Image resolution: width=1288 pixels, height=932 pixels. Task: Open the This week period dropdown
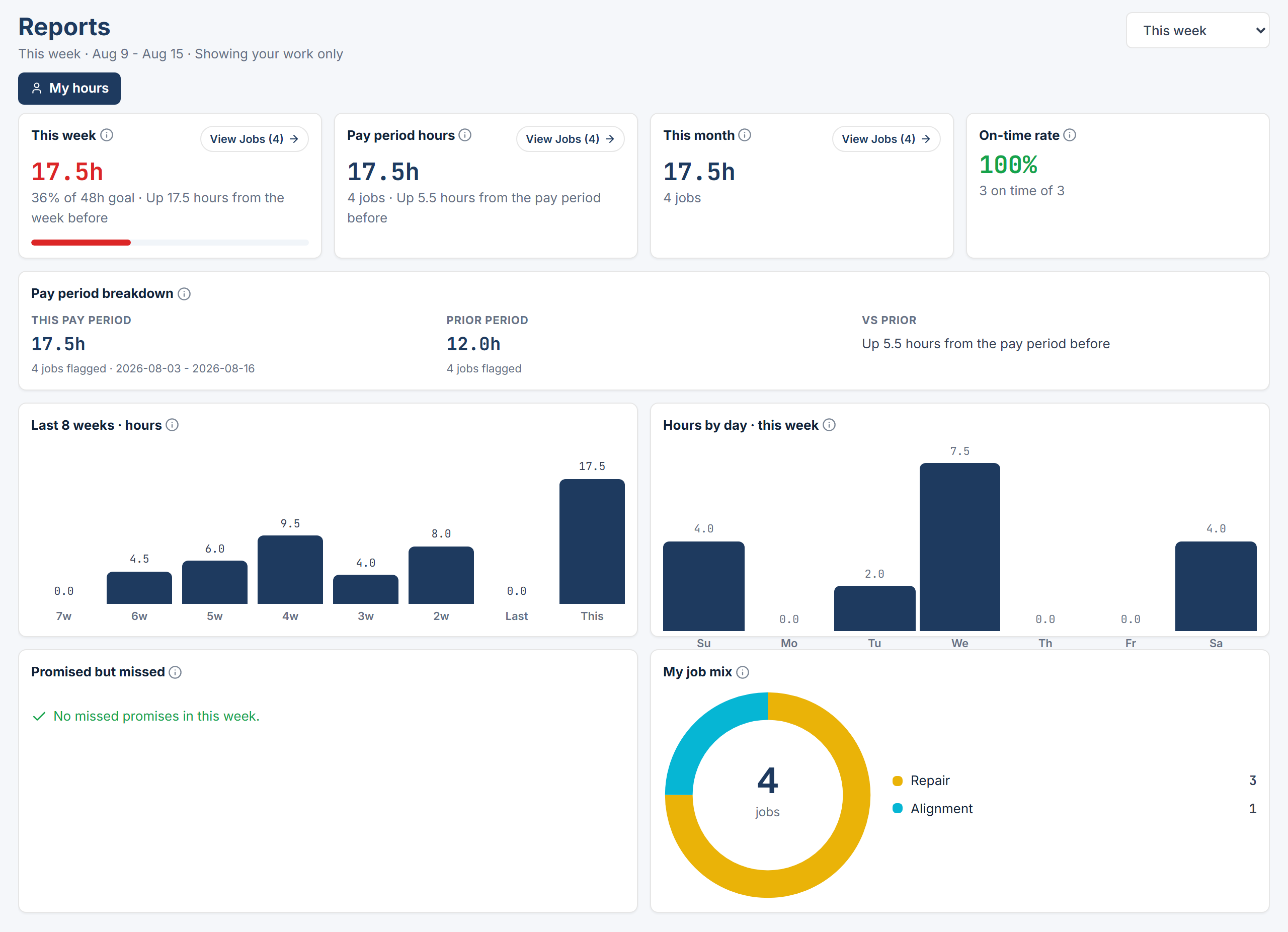[1197, 31]
